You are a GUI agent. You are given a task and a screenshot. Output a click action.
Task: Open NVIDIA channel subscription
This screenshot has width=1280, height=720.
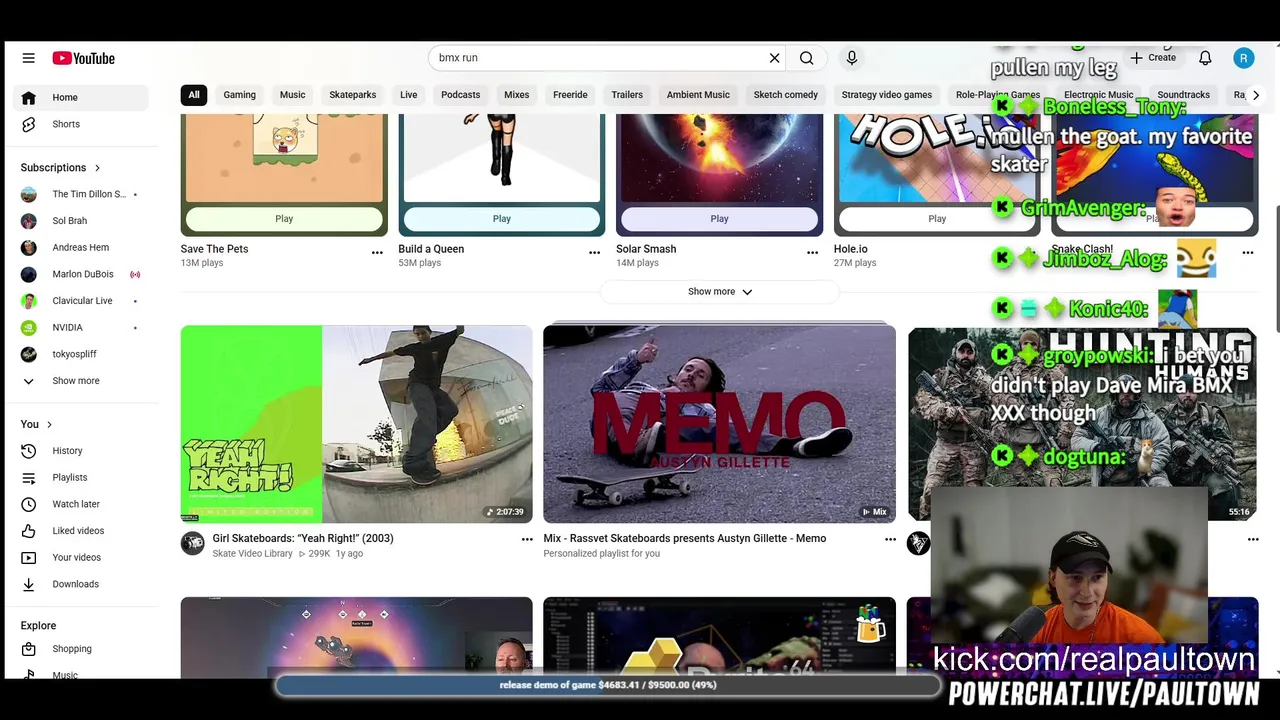(83, 327)
